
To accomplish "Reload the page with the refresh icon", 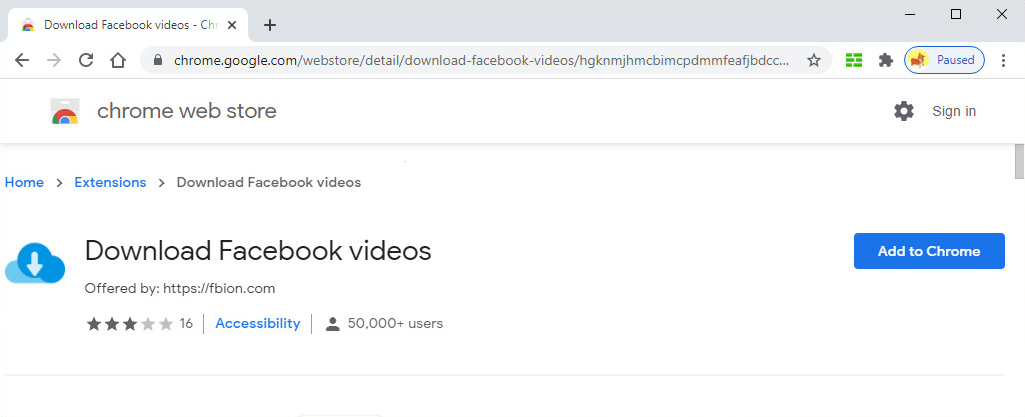I will coord(86,60).
